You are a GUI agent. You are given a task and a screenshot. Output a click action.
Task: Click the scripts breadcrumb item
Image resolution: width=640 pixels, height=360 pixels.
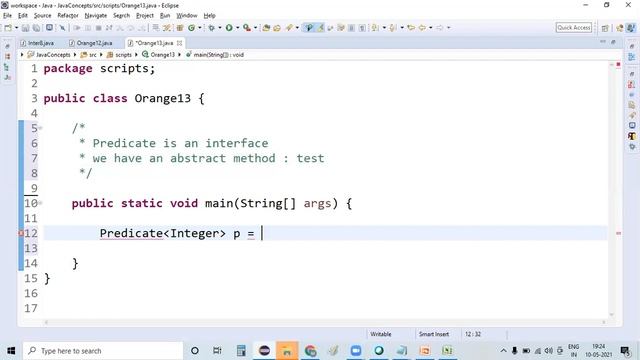point(119,54)
